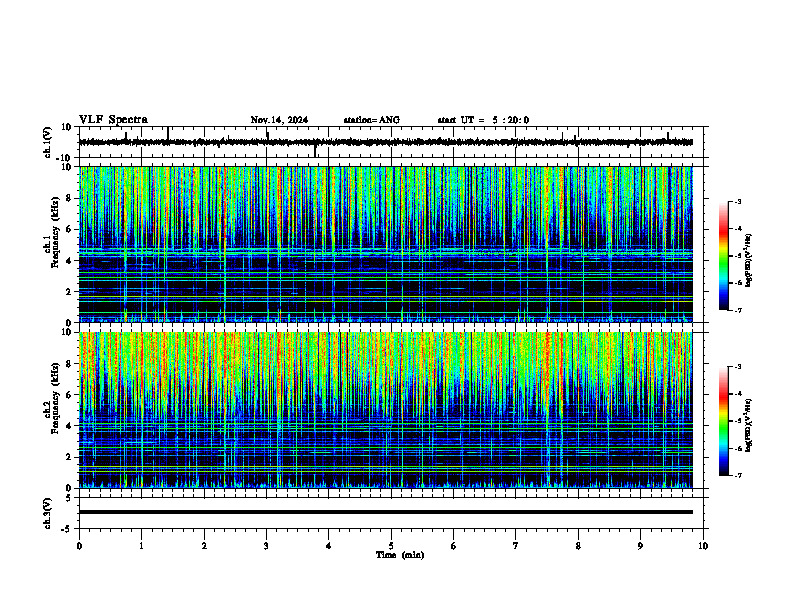Click the lower color scale bar

click(723, 421)
